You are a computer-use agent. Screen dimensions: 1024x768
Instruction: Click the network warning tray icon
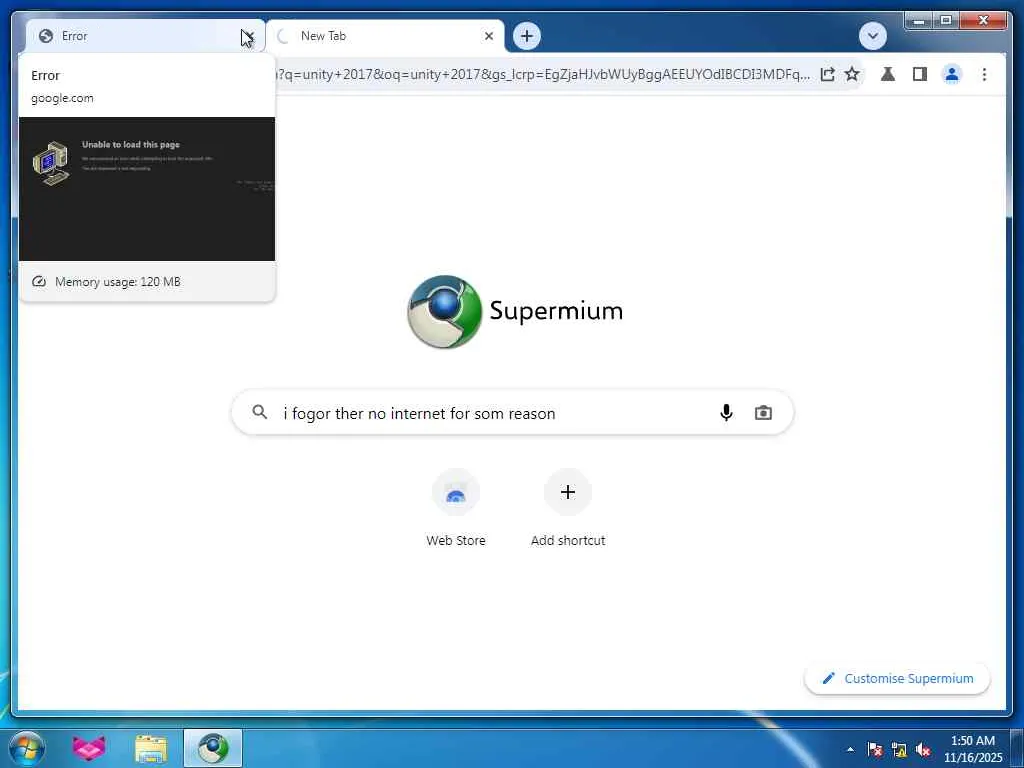(x=899, y=749)
